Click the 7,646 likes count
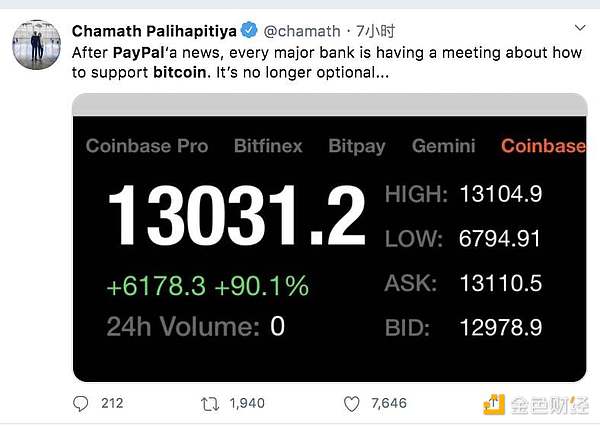This screenshot has height=426, width=600. (x=389, y=403)
